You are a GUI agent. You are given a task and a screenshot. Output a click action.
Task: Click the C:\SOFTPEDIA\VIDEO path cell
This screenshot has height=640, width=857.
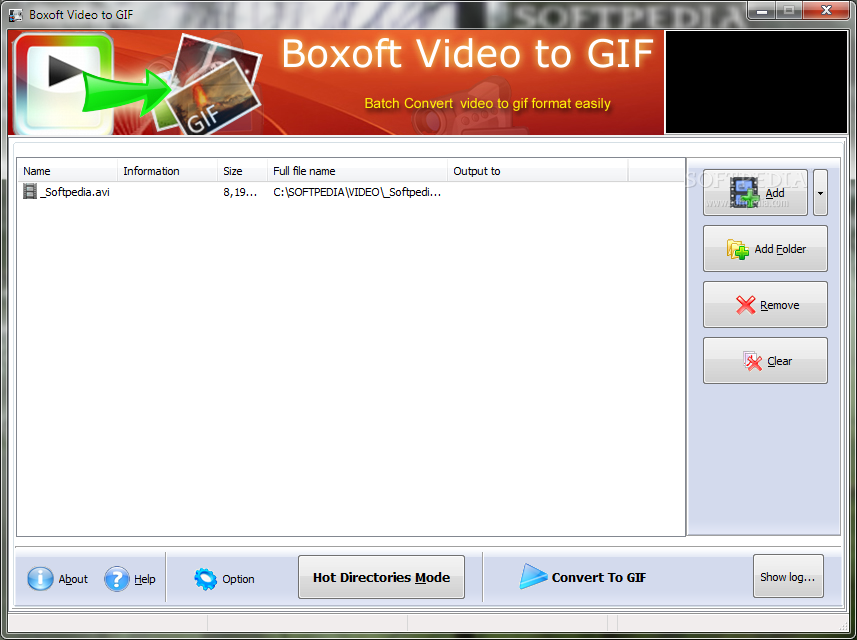pos(357,192)
